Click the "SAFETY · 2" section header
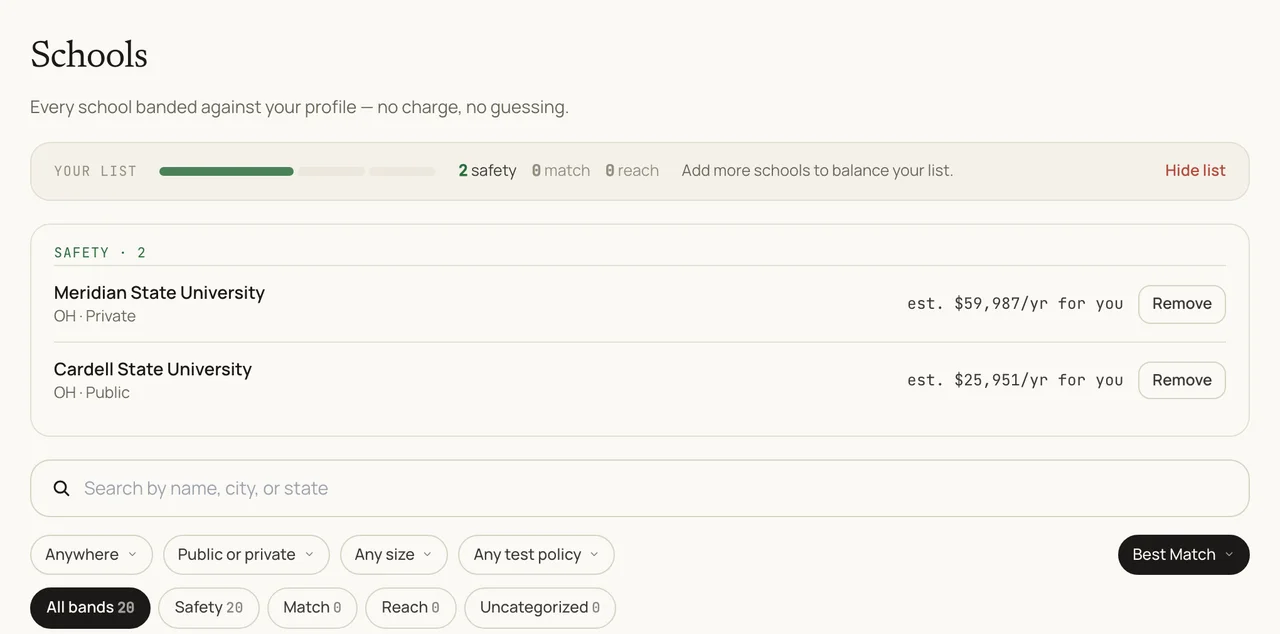The image size is (1280, 634). point(100,253)
